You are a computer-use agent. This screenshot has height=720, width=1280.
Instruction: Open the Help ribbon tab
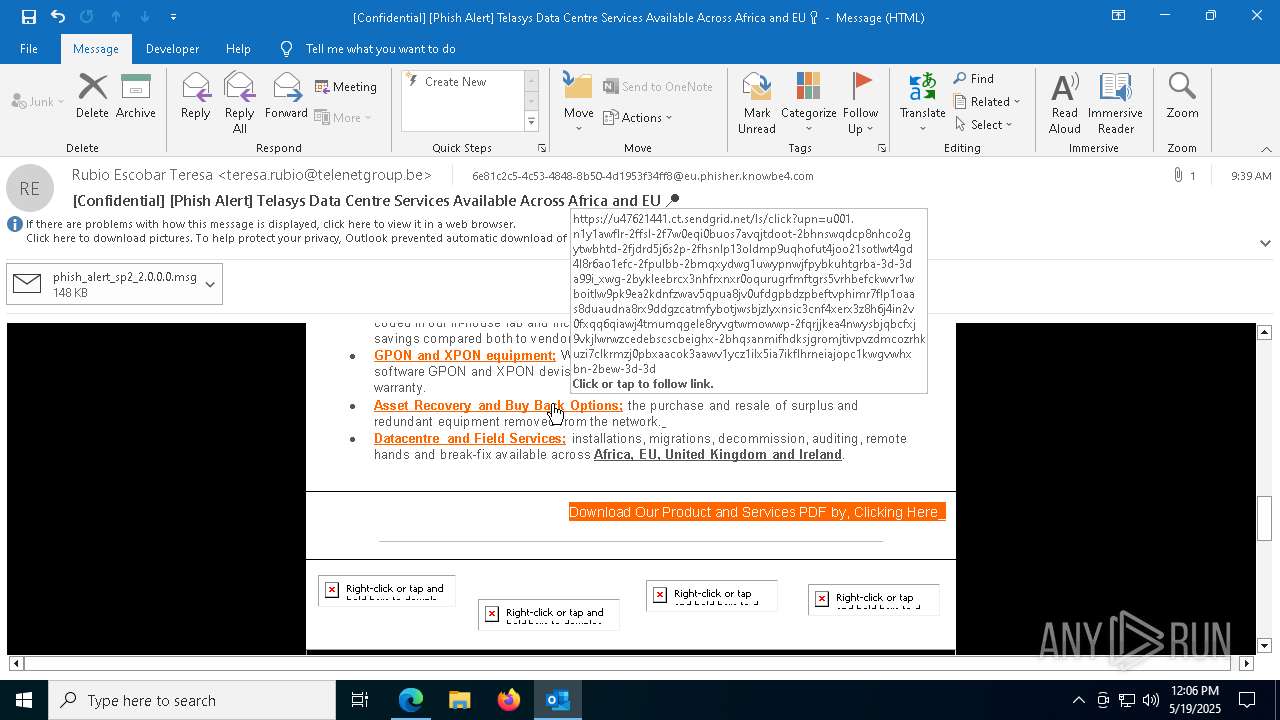[x=238, y=49]
